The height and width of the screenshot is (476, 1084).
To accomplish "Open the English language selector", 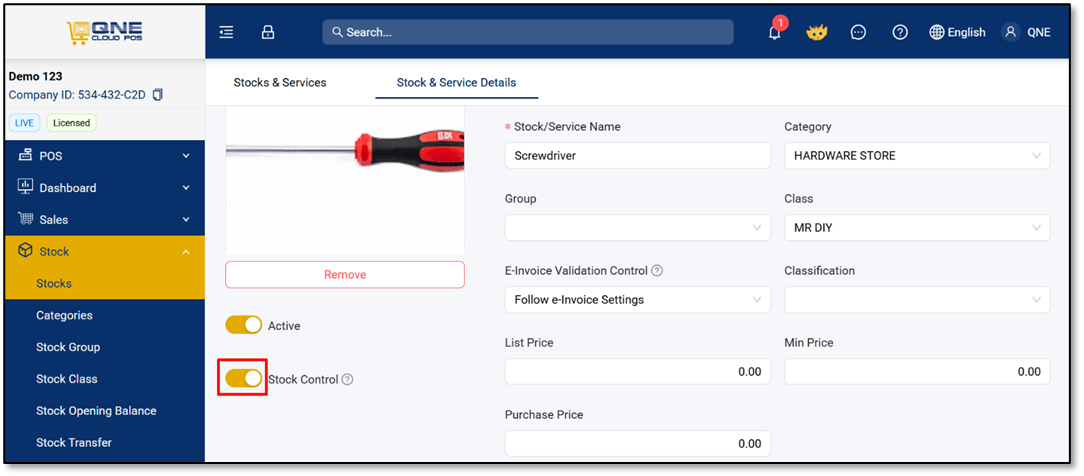I will 957,32.
